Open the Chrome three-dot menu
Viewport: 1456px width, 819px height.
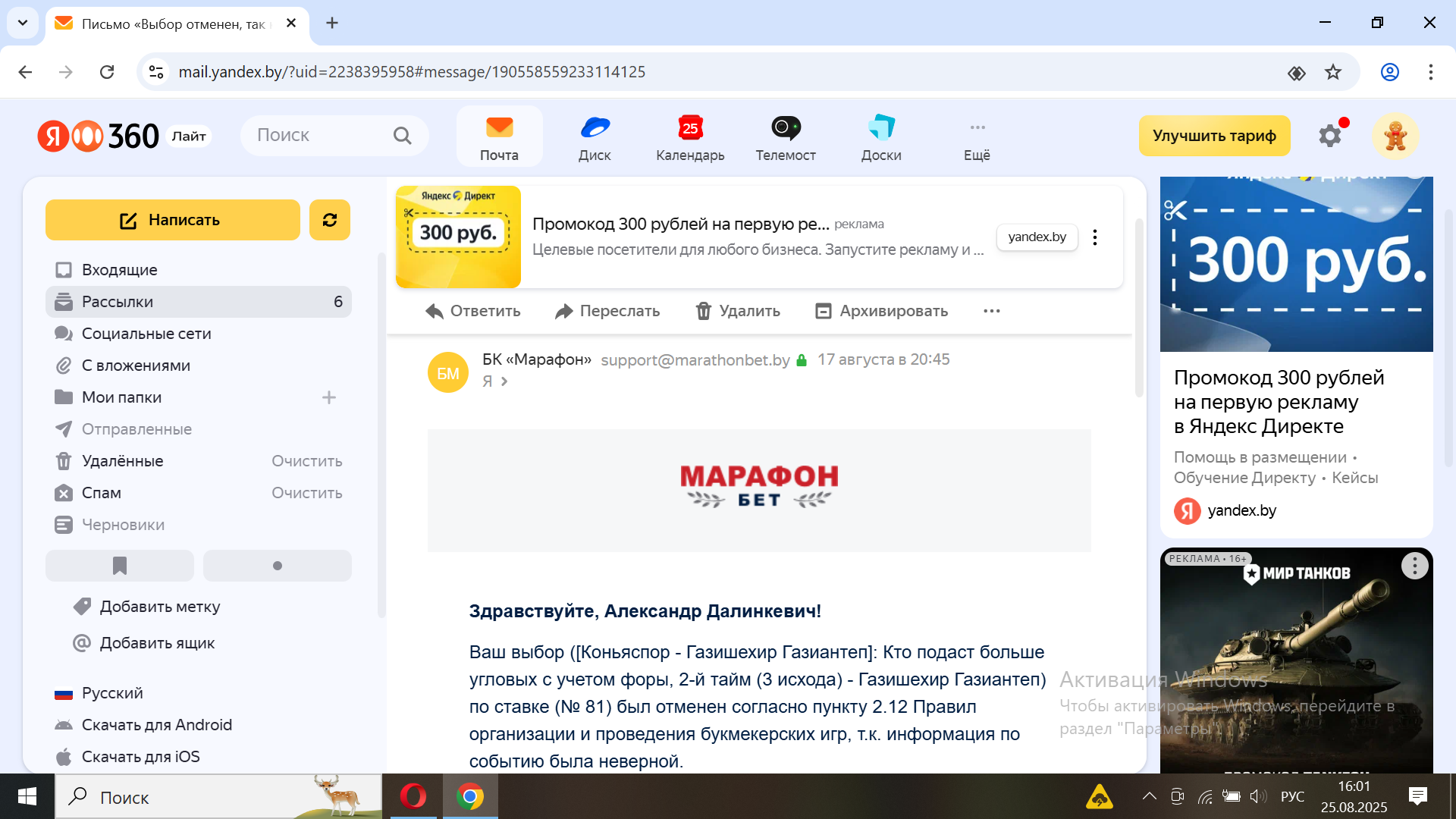tap(1430, 72)
